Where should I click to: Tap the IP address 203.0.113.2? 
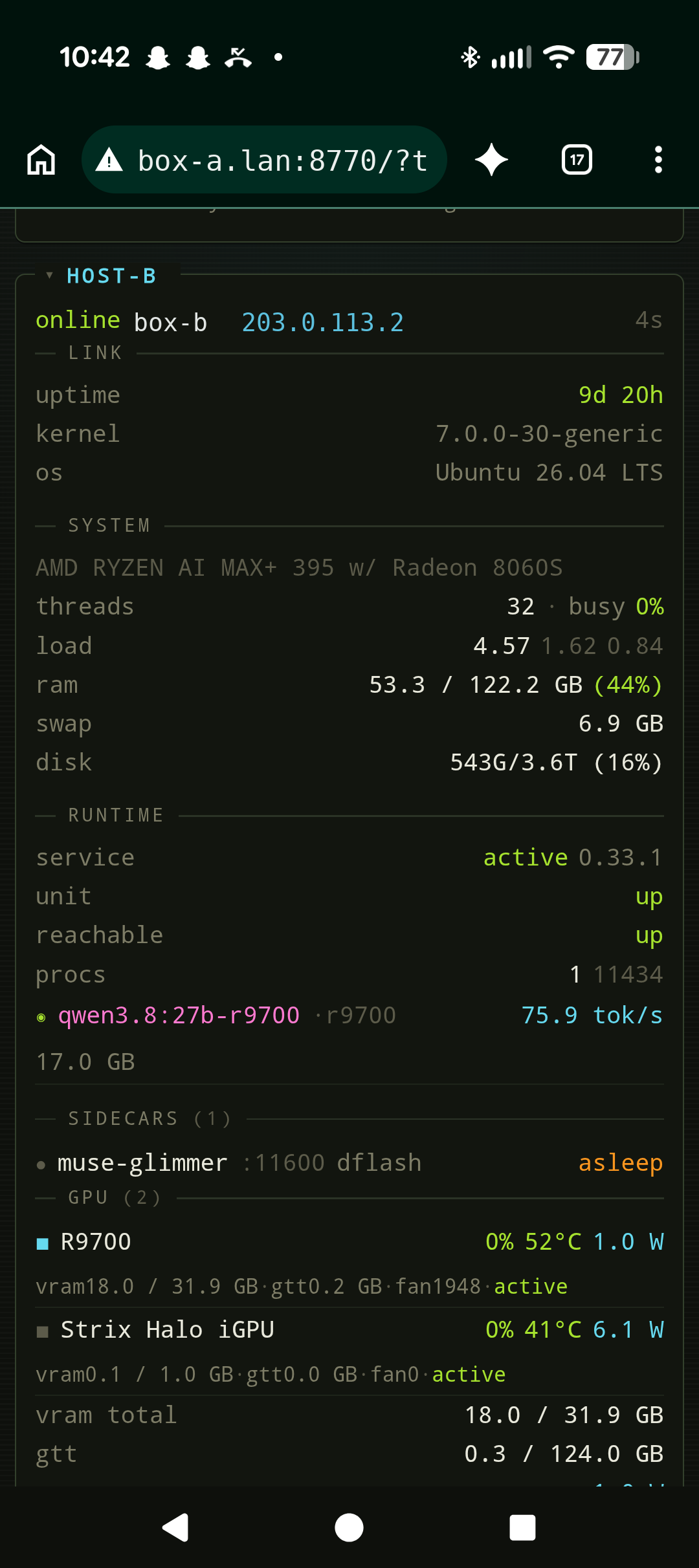tap(322, 322)
